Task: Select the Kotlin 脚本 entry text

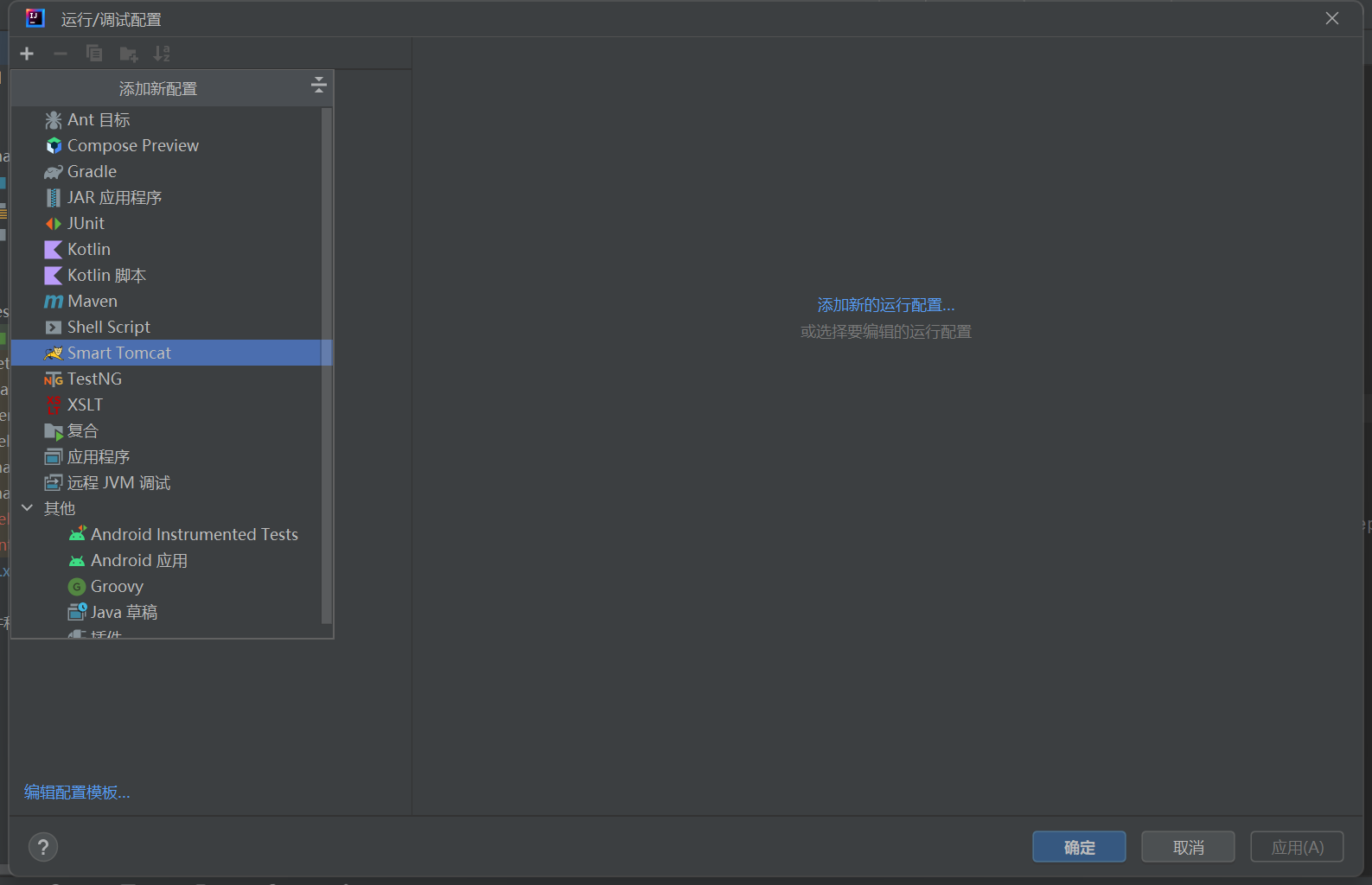Action: pyautogui.click(x=106, y=276)
